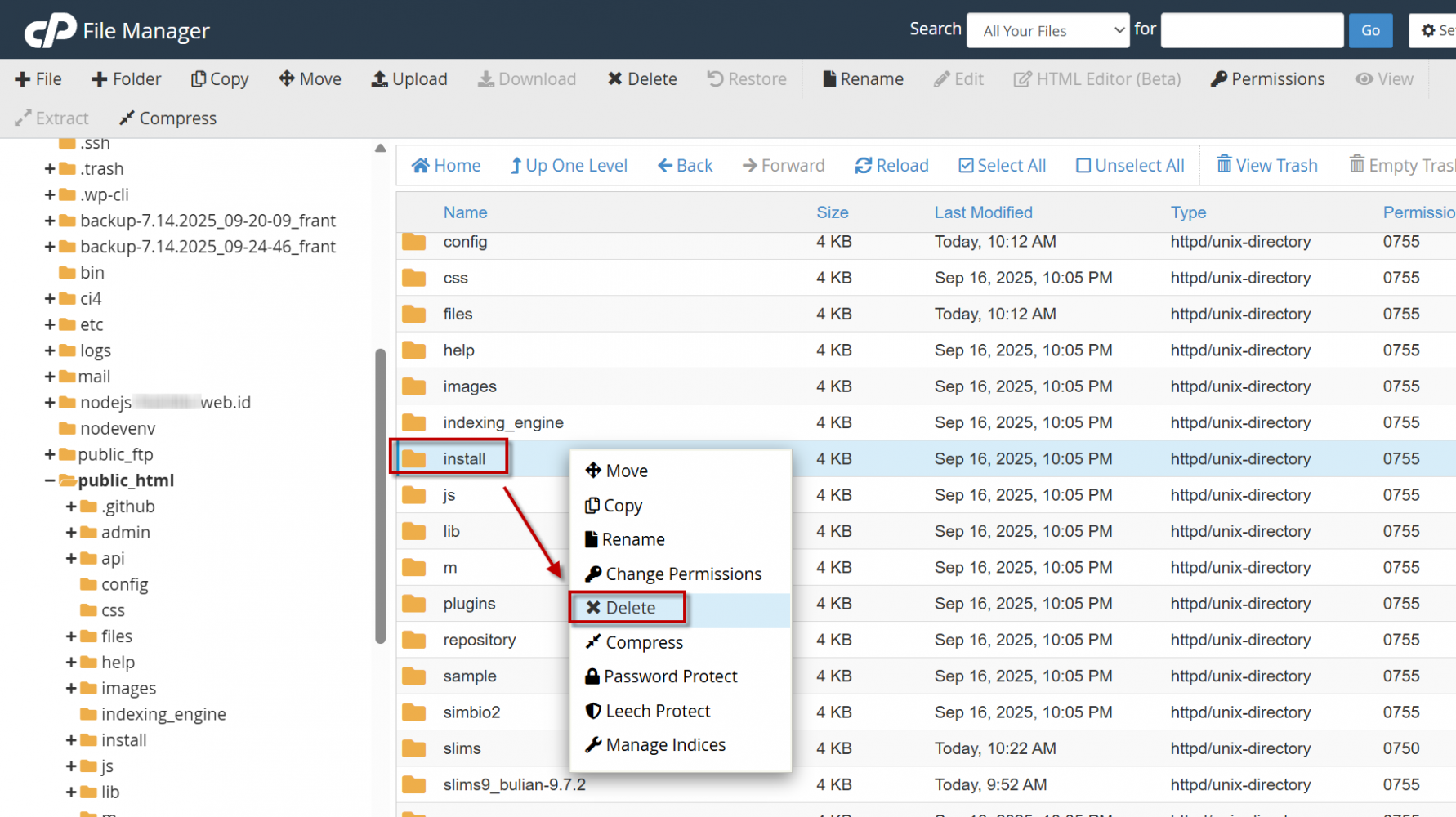Go to Home directory
The width and height of the screenshot is (1456, 817).
pos(446,166)
